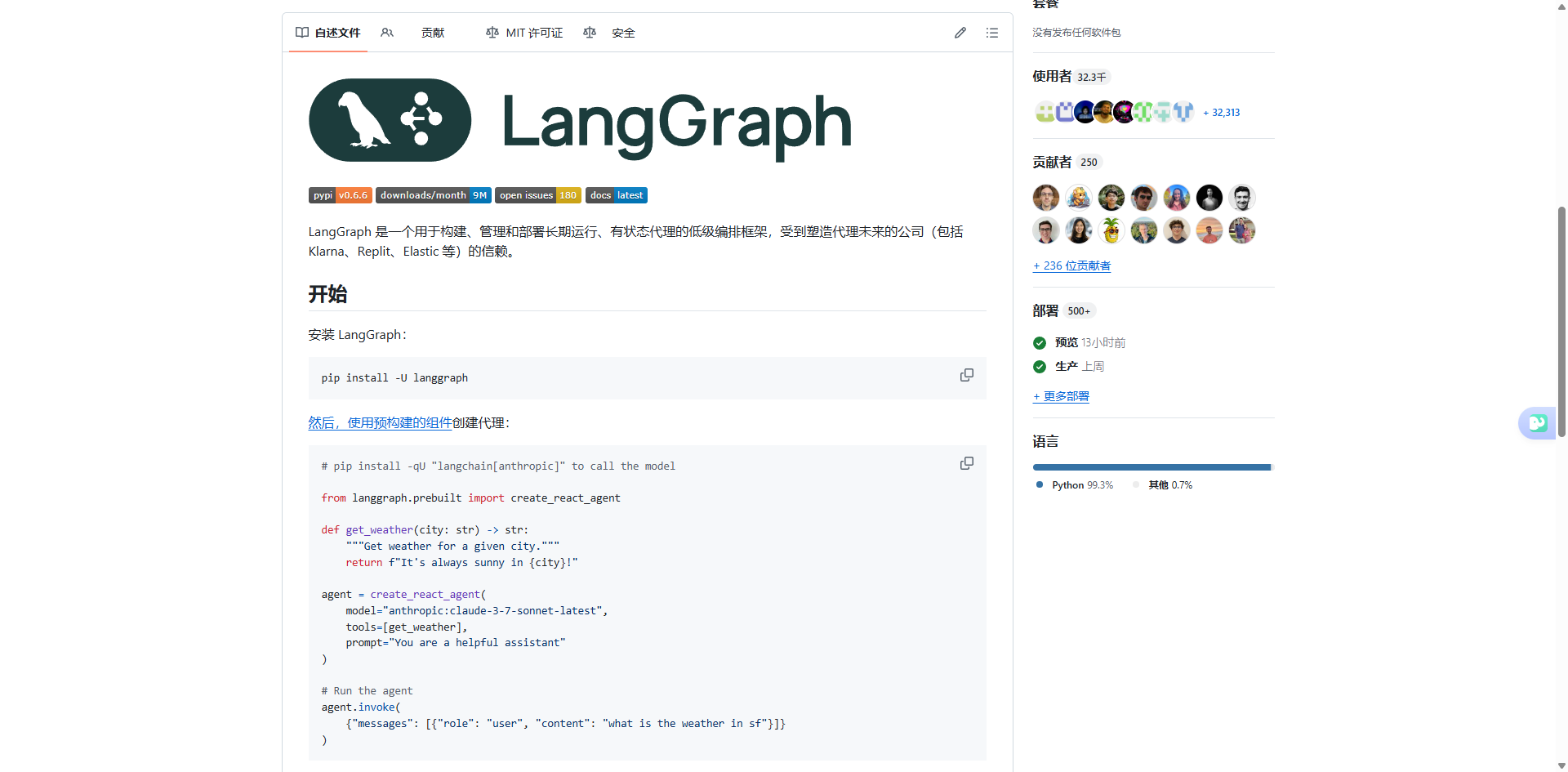Click the scale icon beside MIT 许可证
The height and width of the screenshot is (772, 1568).
tap(492, 33)
